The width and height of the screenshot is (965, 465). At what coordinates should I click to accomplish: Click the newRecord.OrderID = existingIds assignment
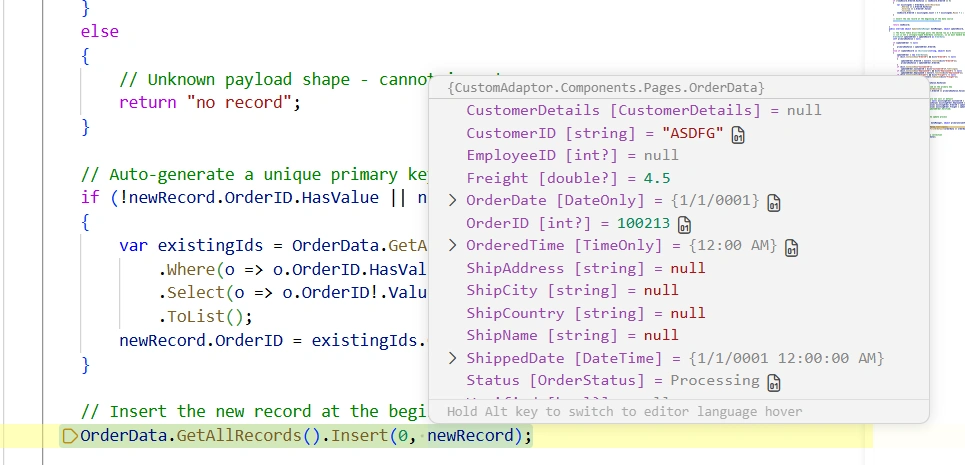[273, 340]
